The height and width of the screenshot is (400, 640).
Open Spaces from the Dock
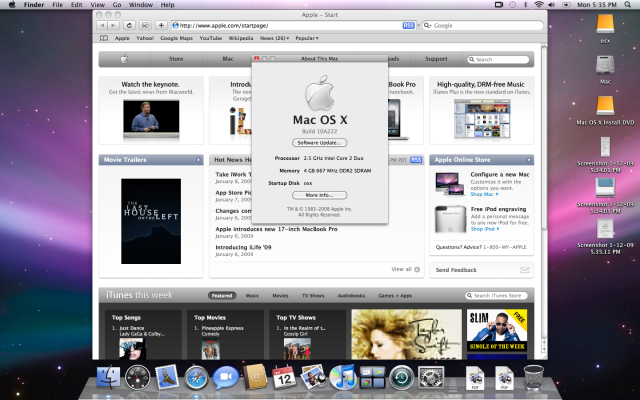coord(372,378)
